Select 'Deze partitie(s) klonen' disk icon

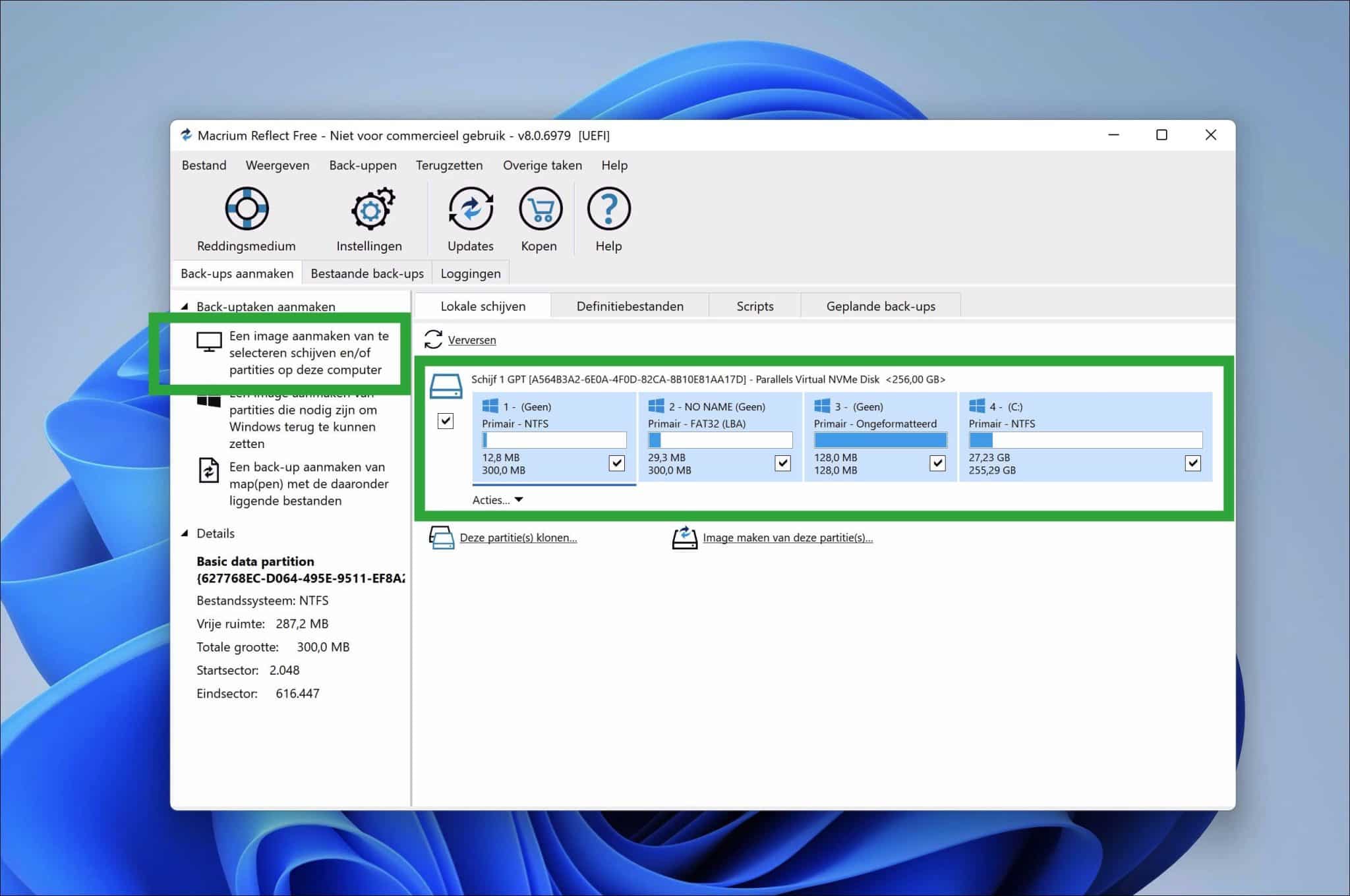(442, 538)
